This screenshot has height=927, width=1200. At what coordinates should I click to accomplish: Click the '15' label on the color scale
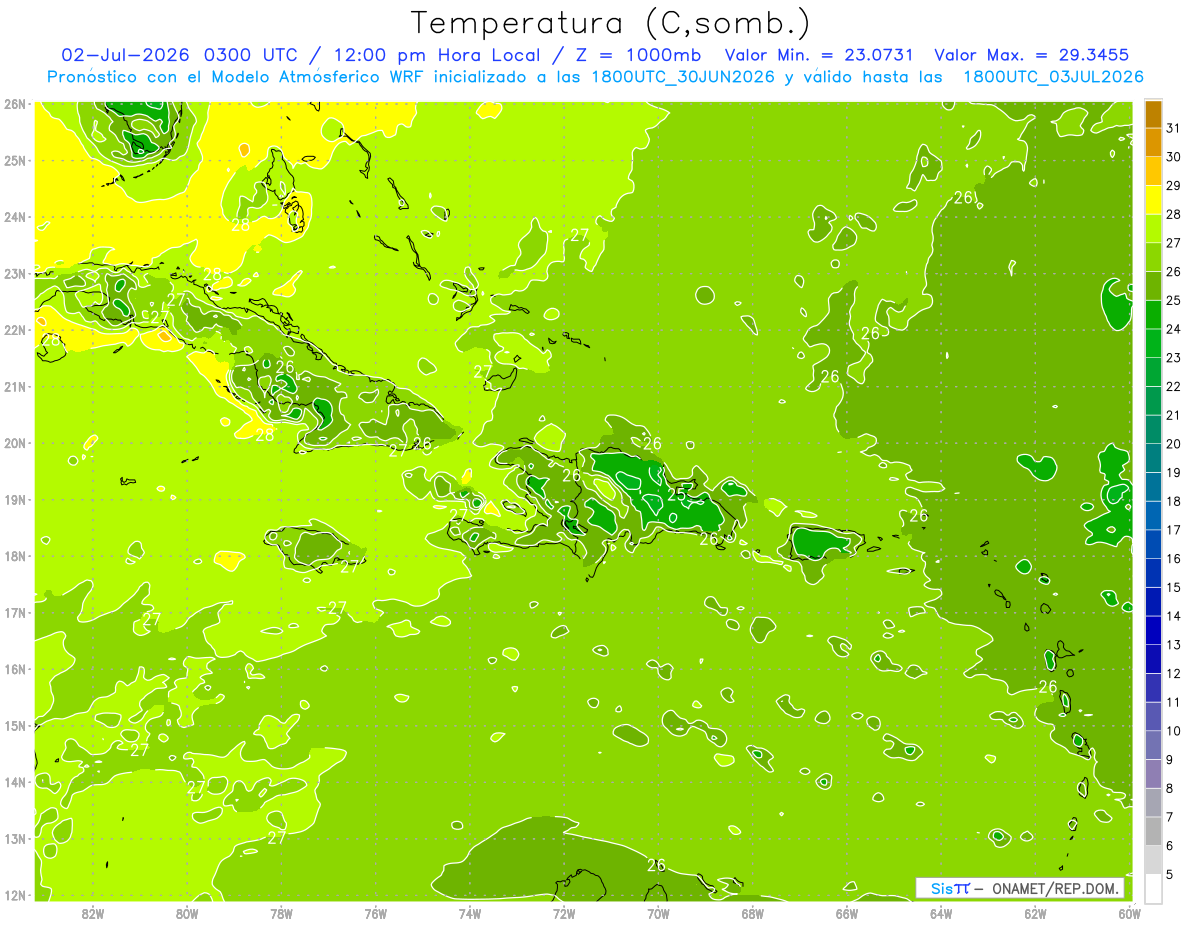pos(1174,587)
